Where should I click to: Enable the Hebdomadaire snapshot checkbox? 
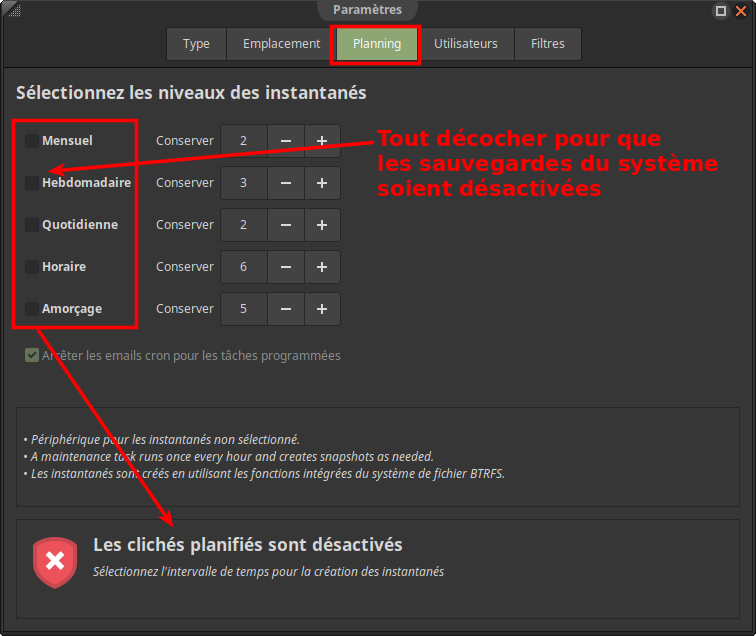pos(32,183)
